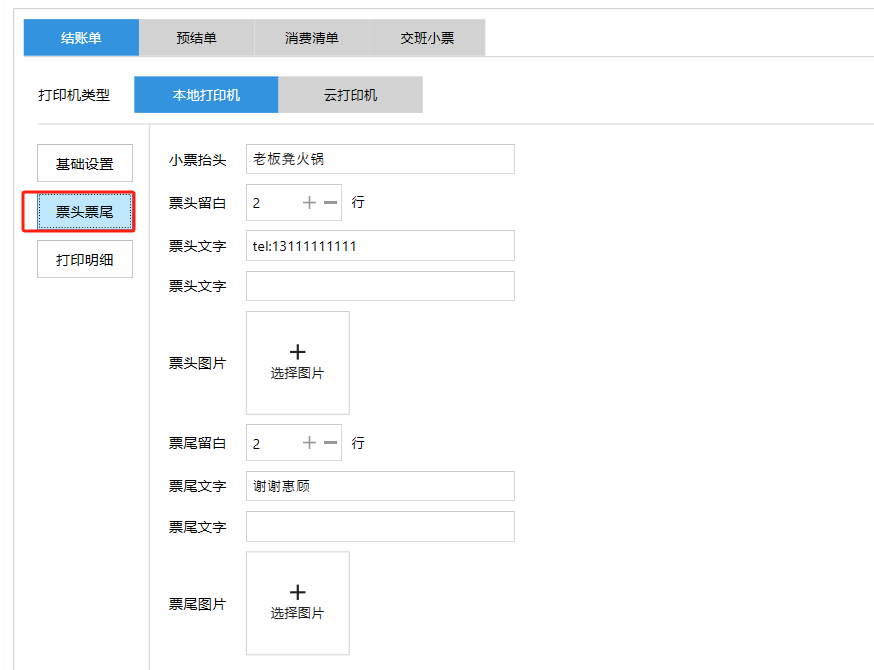This screenshot has width=874, height=670.
Task: Click the 票尾文字 field containing 谢谢惠顾
Action: [380, 487]
